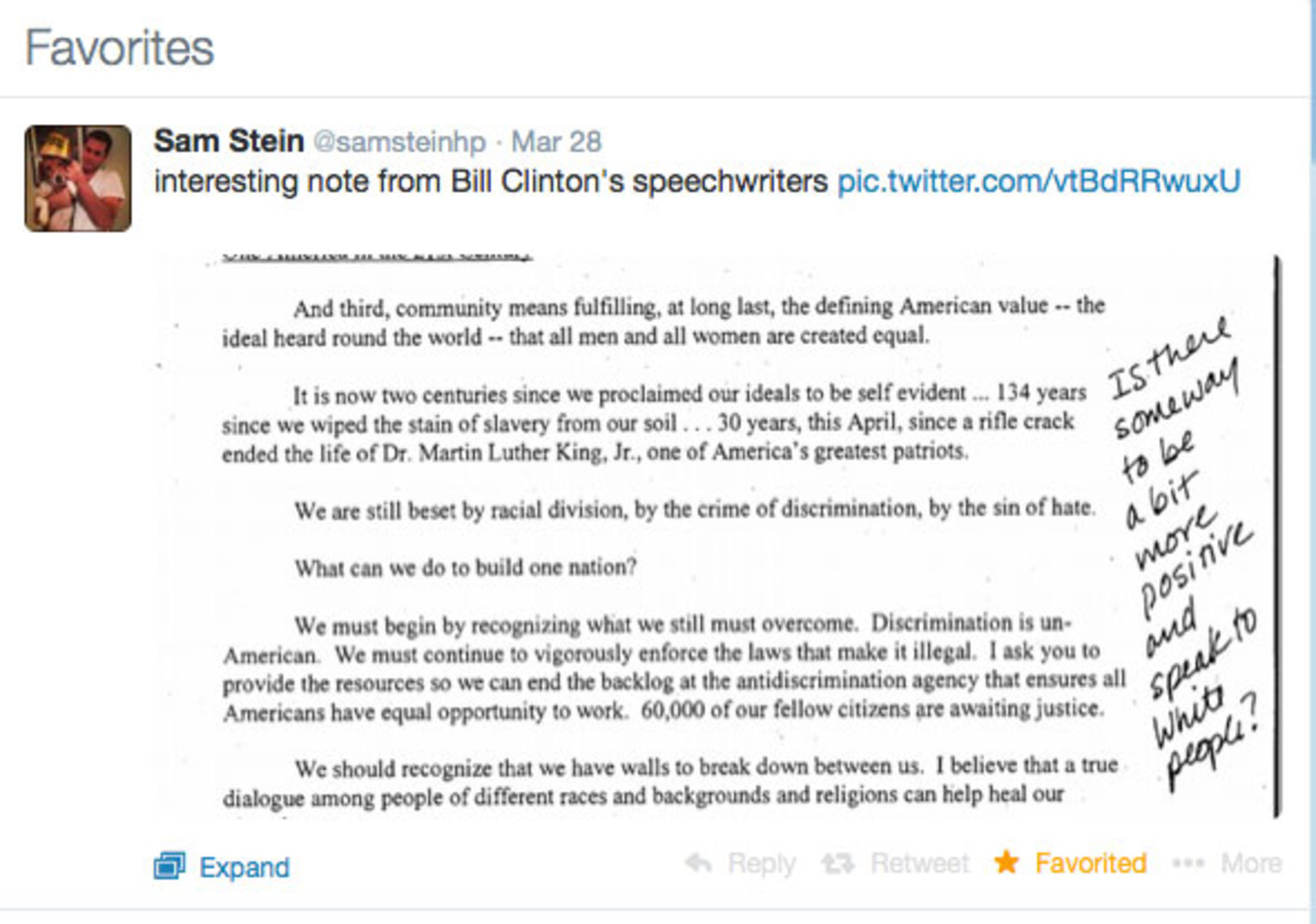
Task: Click the Reply arrow icon
Action: (698, 863)
